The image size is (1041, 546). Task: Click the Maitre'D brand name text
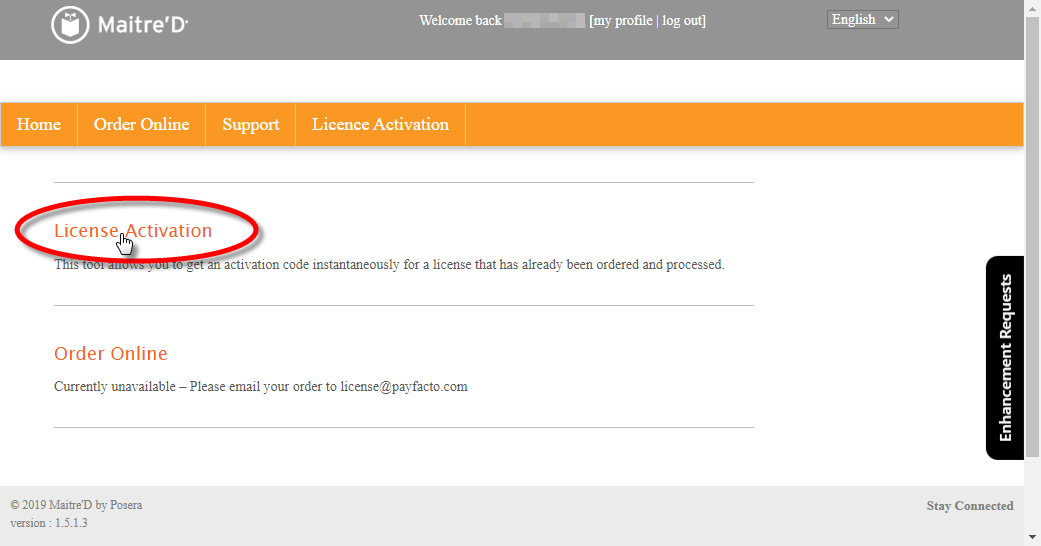click(x=143, y=25)
